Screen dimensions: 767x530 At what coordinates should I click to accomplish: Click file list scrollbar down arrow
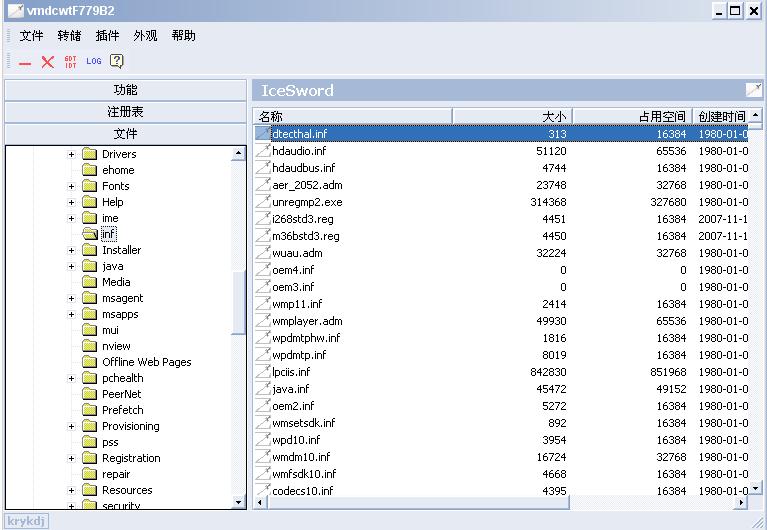coord(756,487)
